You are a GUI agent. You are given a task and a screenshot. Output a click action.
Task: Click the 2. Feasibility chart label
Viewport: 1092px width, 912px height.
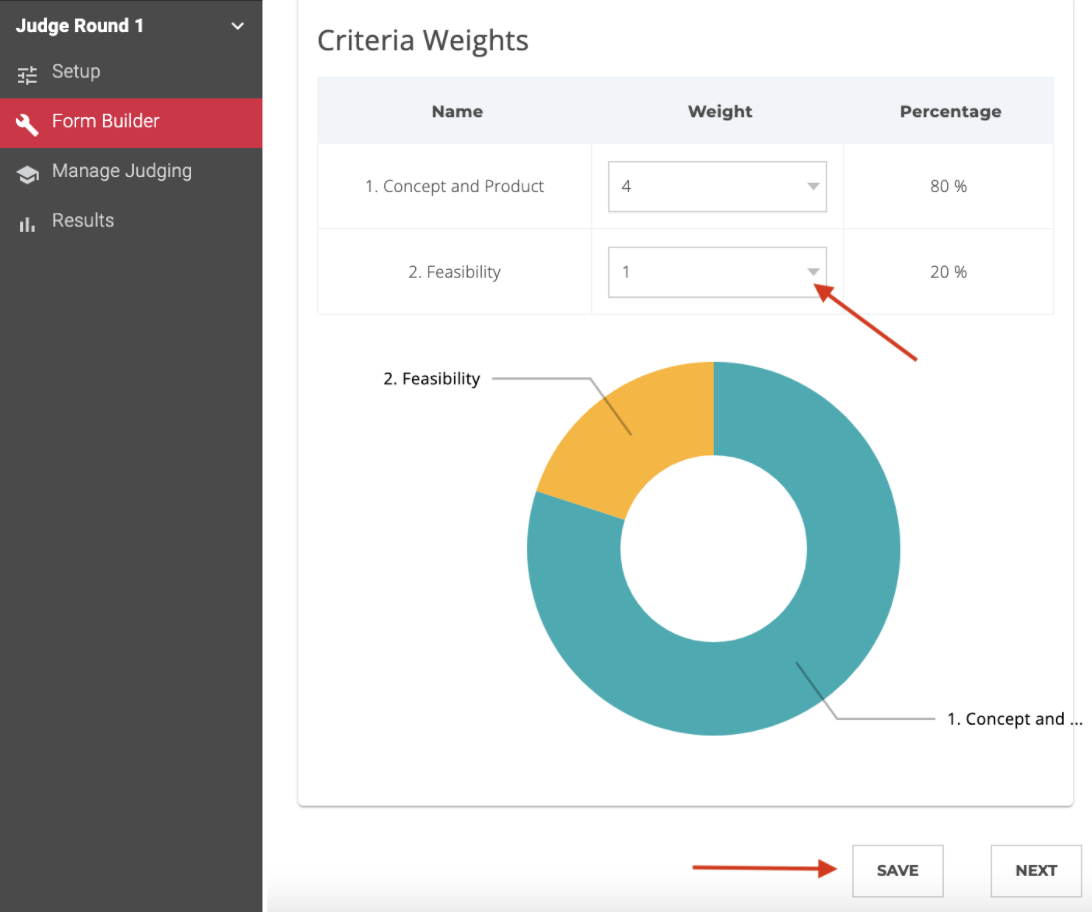tap(432, 379)
